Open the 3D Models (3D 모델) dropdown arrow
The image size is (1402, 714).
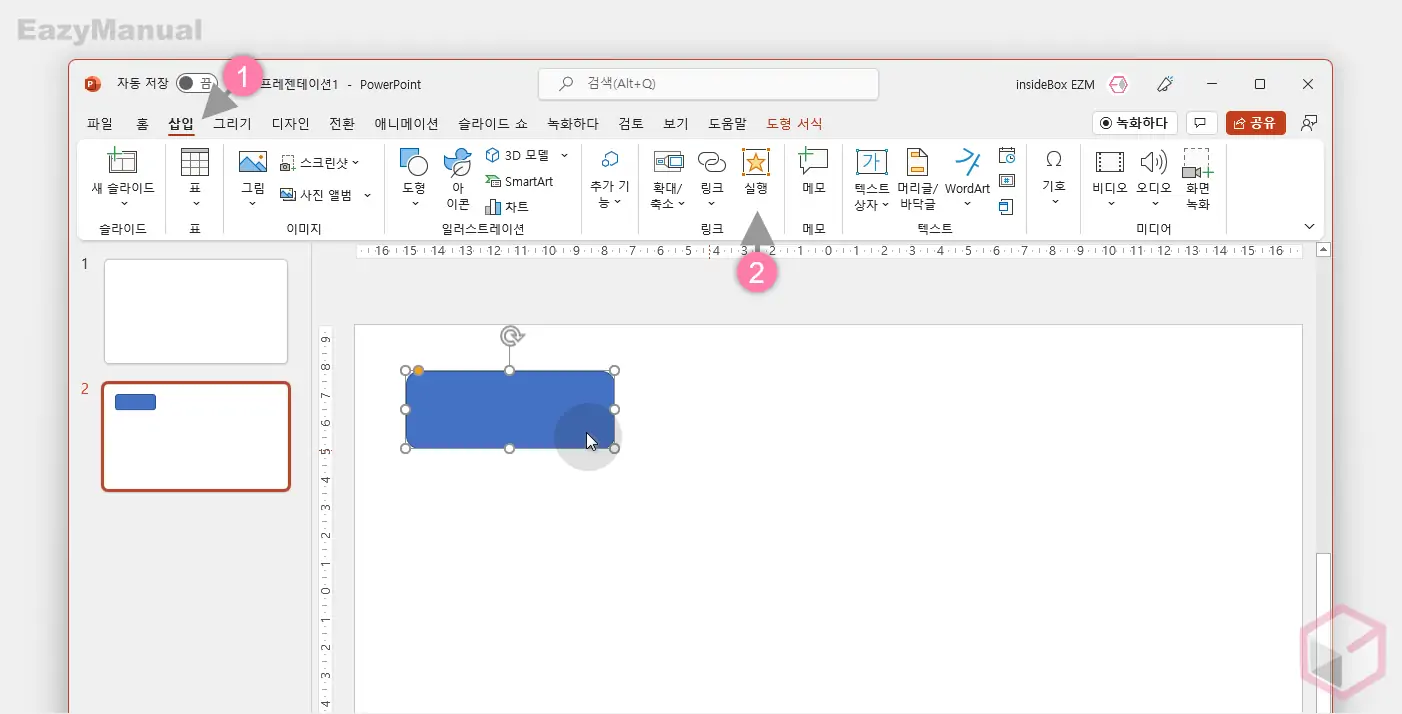point(564,155)
